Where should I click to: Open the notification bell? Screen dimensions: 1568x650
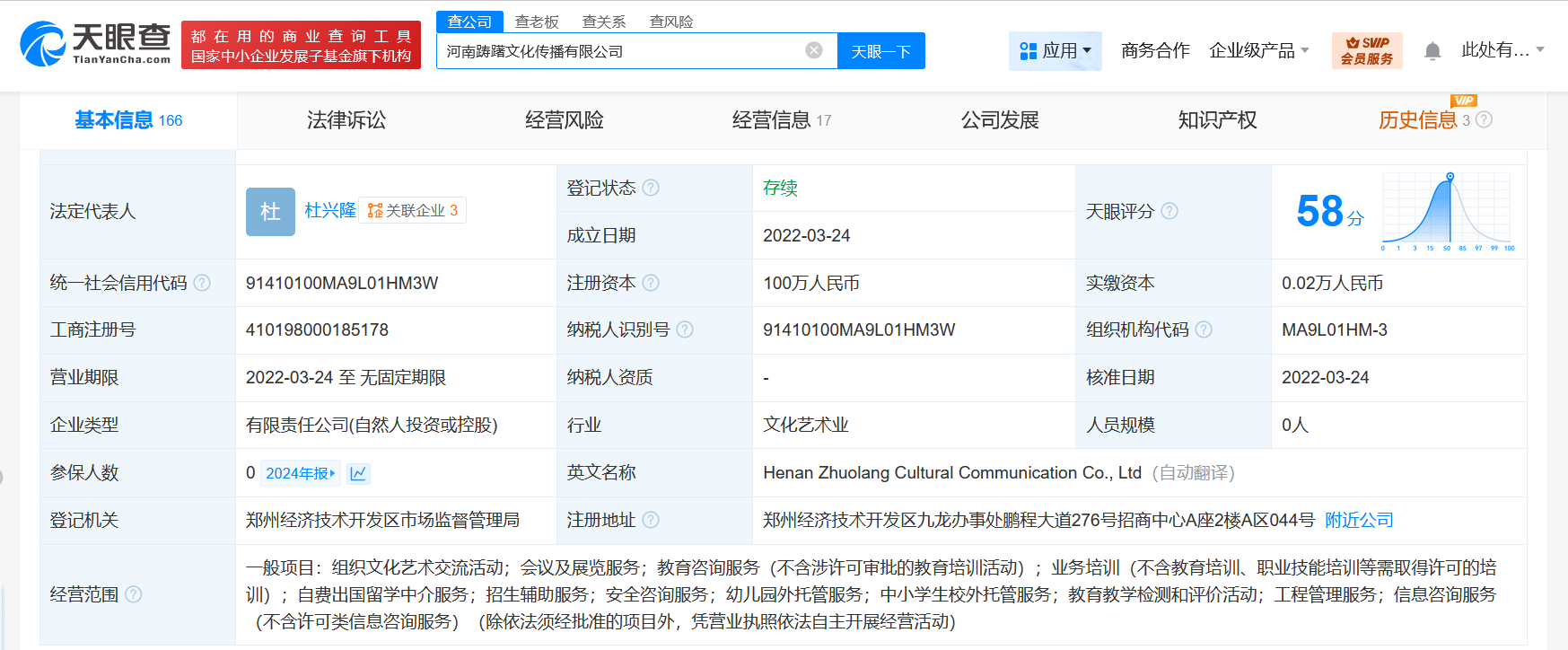[1432, 51]
